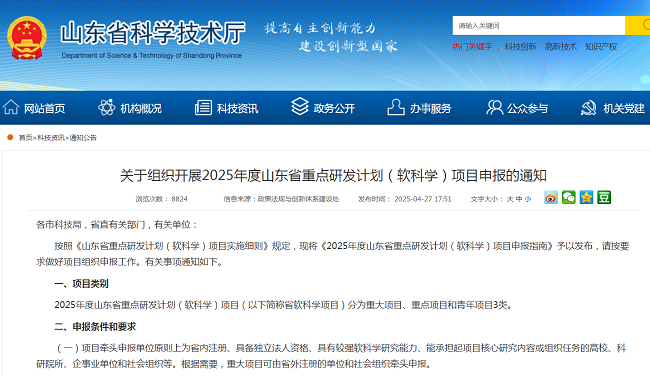Click the Douban share icon
Image resolution: width=650 pixels, height=376 pixels.
coord(604,198)
